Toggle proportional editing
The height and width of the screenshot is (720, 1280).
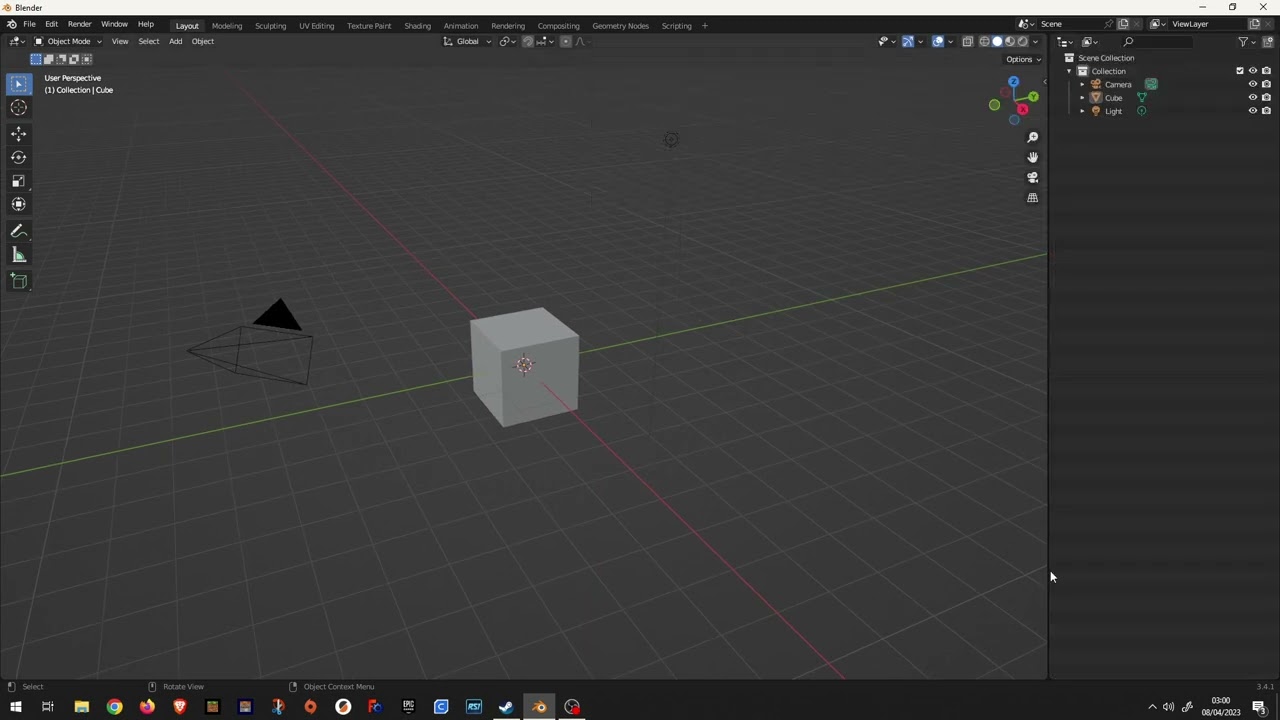point(566,42)
